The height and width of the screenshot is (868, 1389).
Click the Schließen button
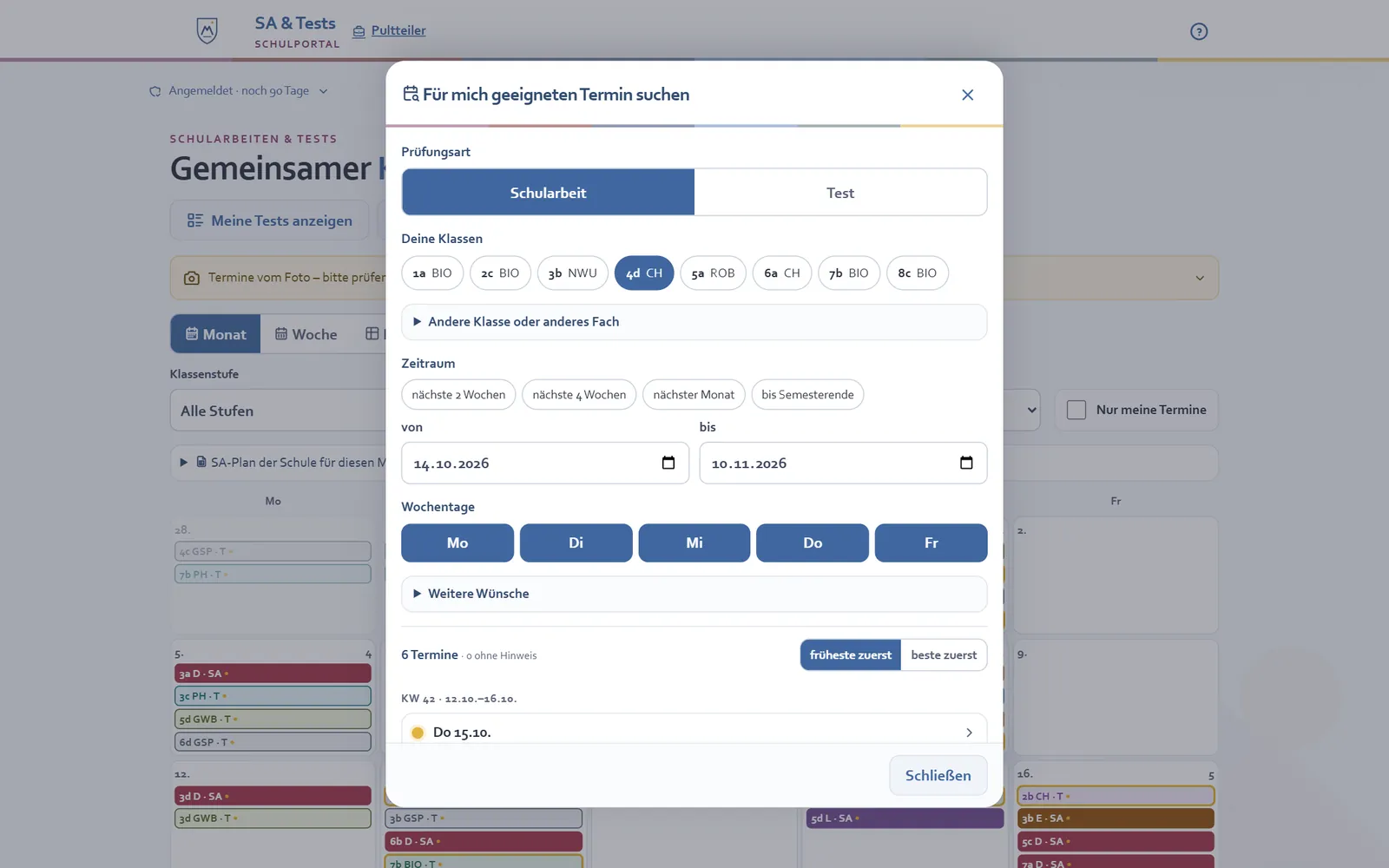click(x=938, y=775)
